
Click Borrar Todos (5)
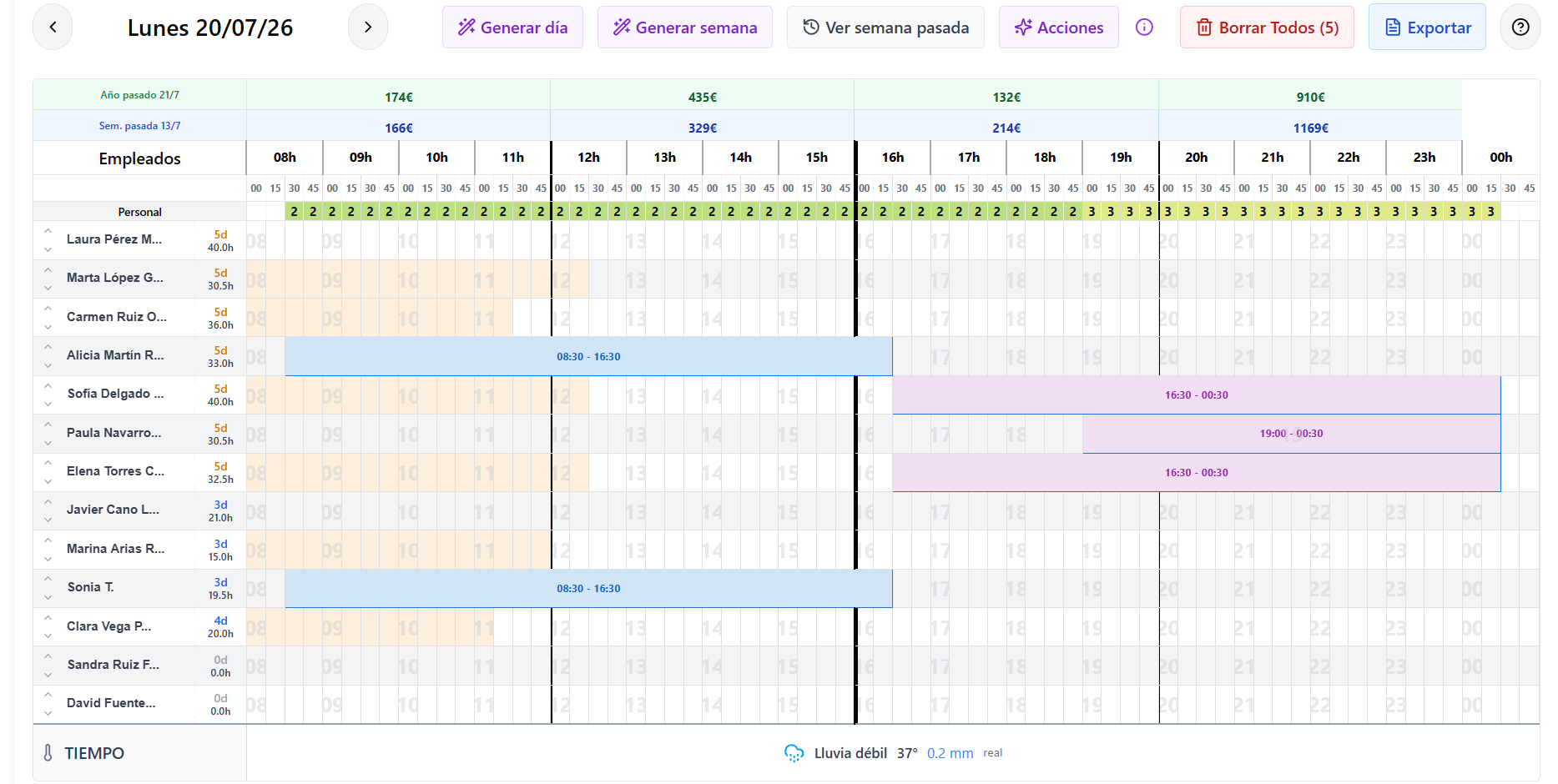[1267, 28]
